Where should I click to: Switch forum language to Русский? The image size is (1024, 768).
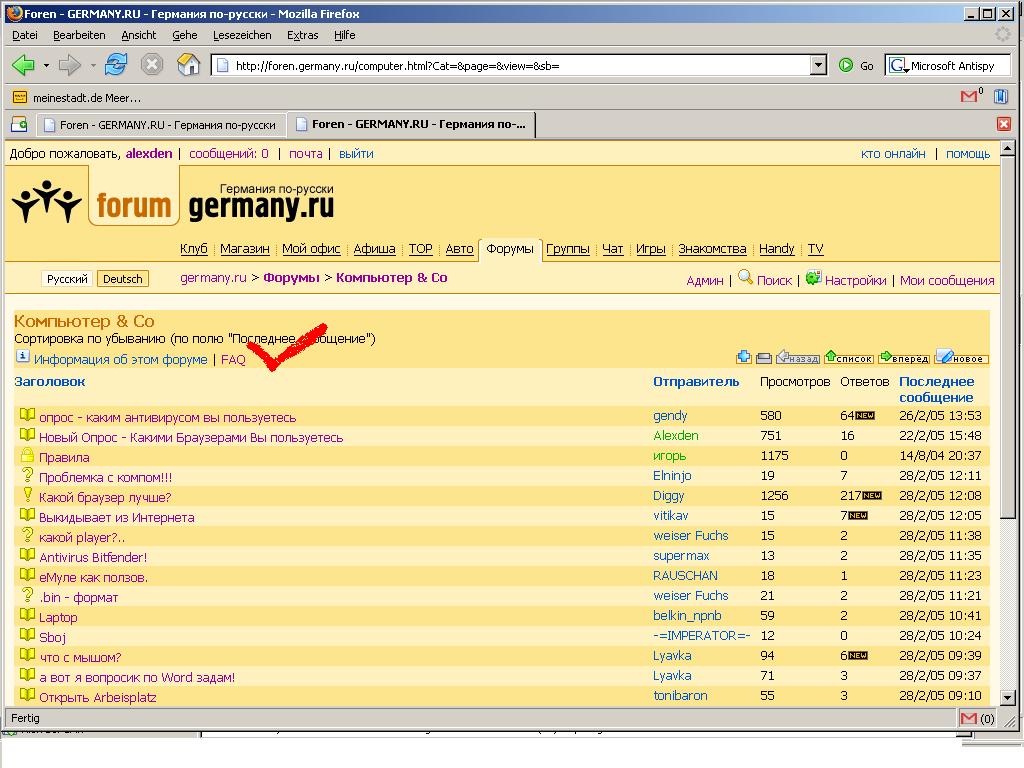67,279
